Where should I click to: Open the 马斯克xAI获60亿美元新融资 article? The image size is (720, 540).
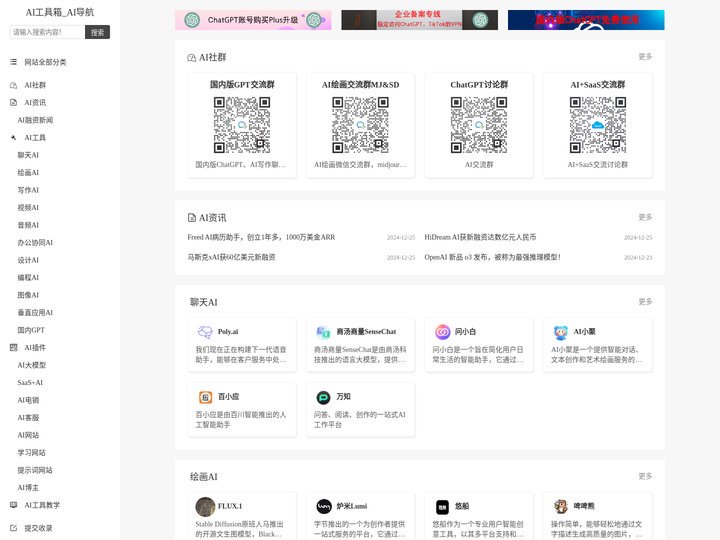tap(231, 258)
